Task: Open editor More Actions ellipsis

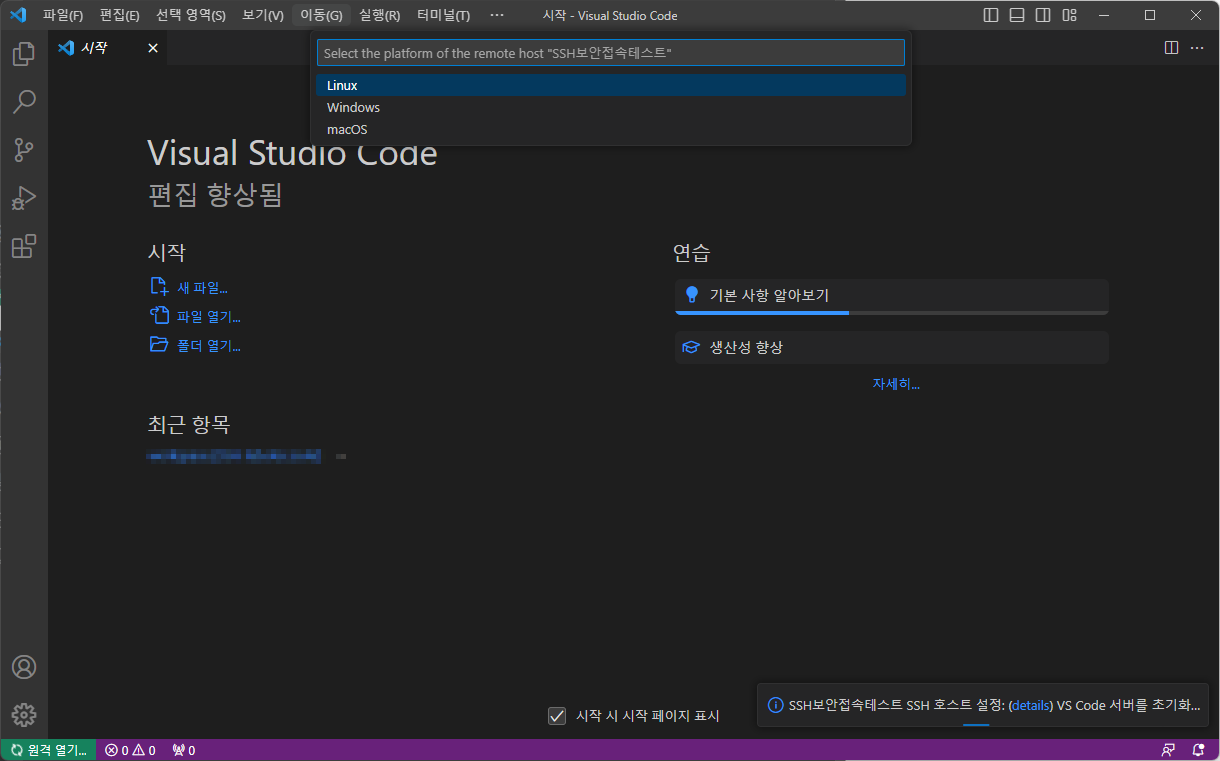Action: point(1197,48)
